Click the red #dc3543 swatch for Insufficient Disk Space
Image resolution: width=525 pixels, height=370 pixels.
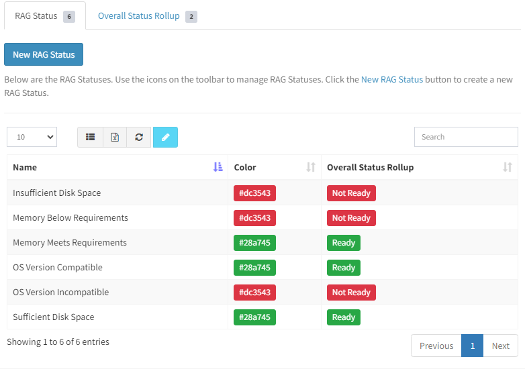[x=255, y=193]
